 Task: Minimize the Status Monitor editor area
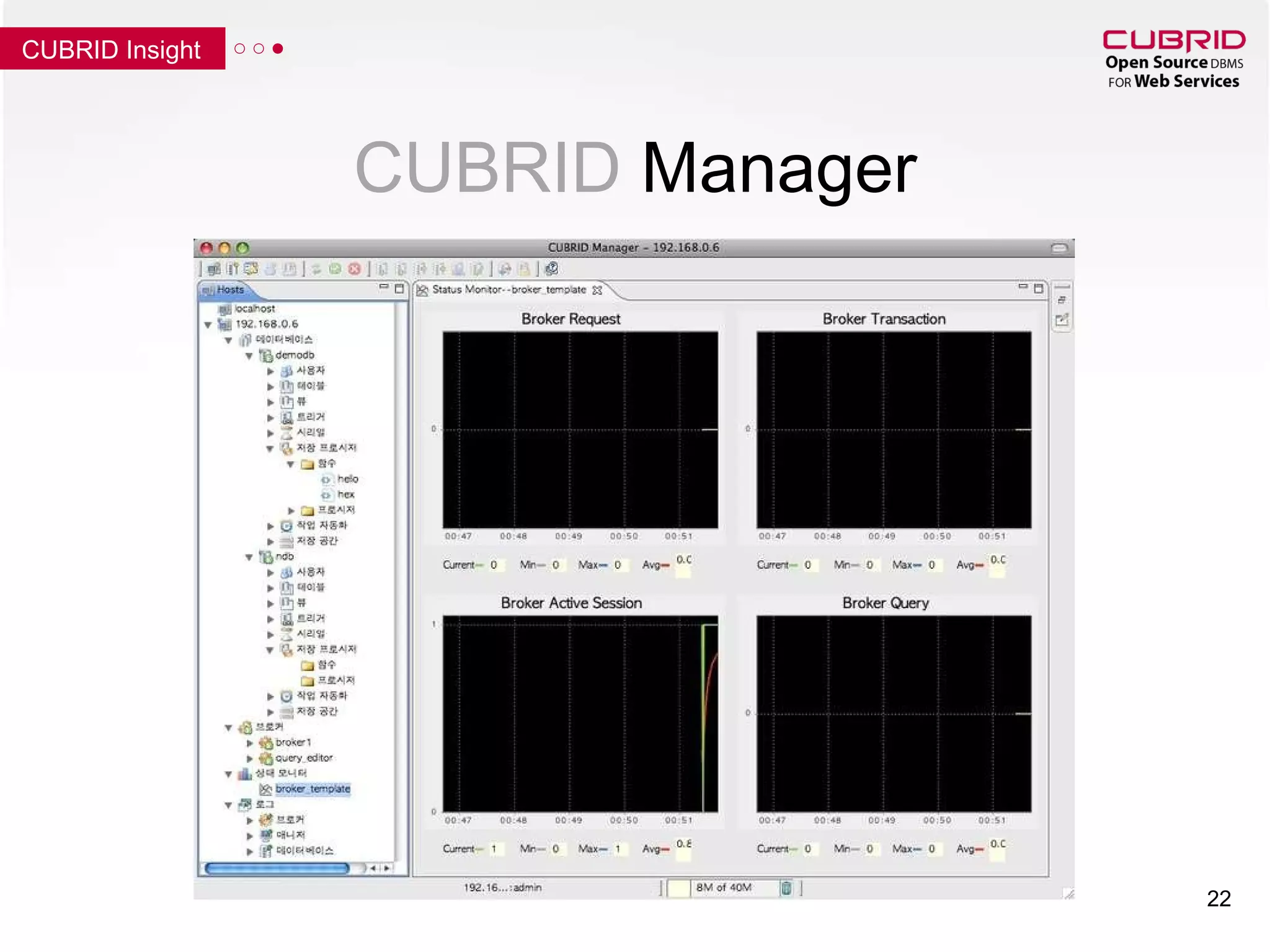(1023, 287)
